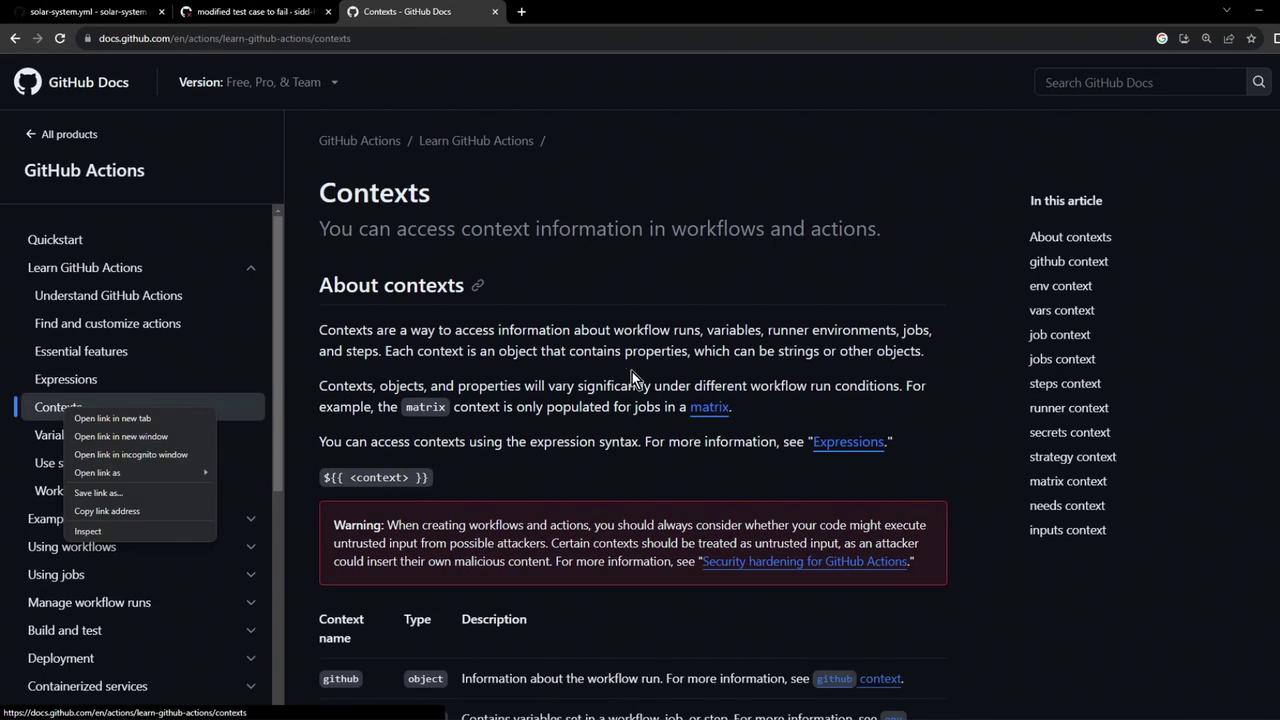Screen dimensions: 1280x720
Task: Click the share page icon in address bar
Action: pos(1229,38)
